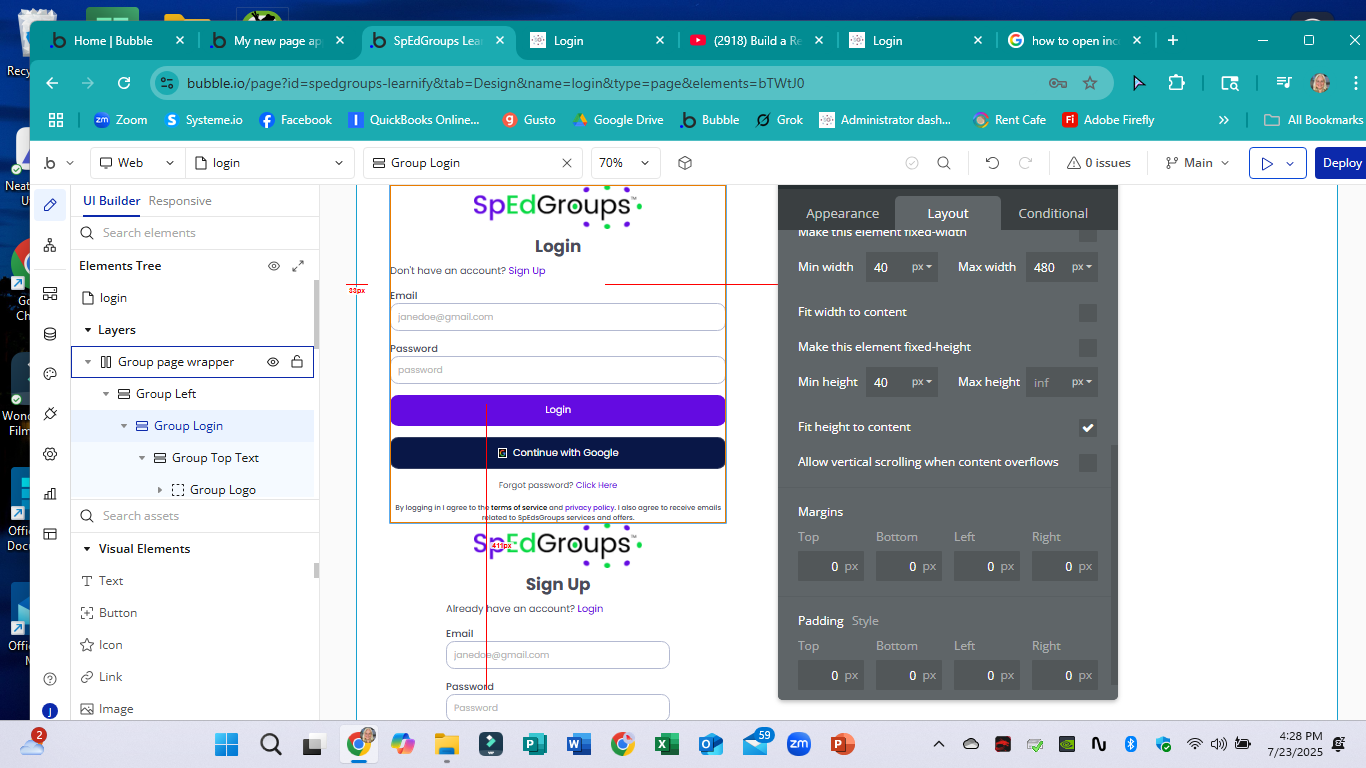This screenshot has height=768, width=1366.
Task: Open the Backend workflows icon in sidebar
Action: pyautogui.click(x=50, y=293)
